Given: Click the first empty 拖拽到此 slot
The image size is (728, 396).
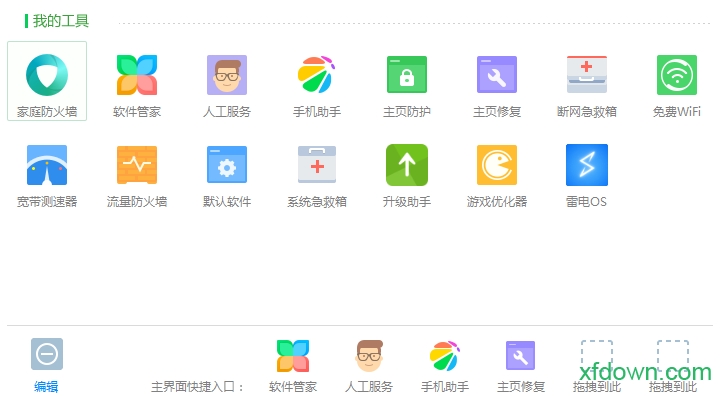Looking at the screenshot, I should [x=597, y=356].
